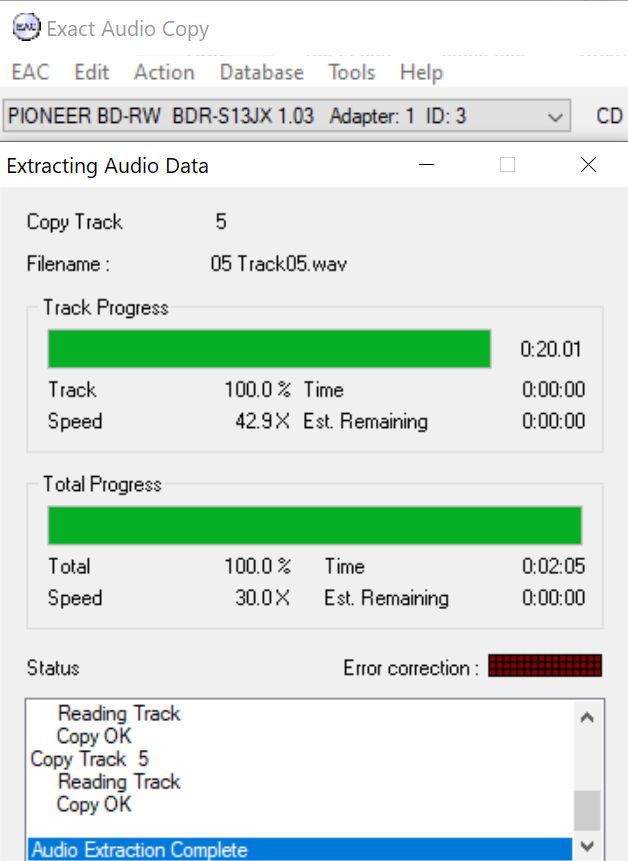This screenshot has height=861, width=628.
Task: Open the Tools menu
Action: 351,72
